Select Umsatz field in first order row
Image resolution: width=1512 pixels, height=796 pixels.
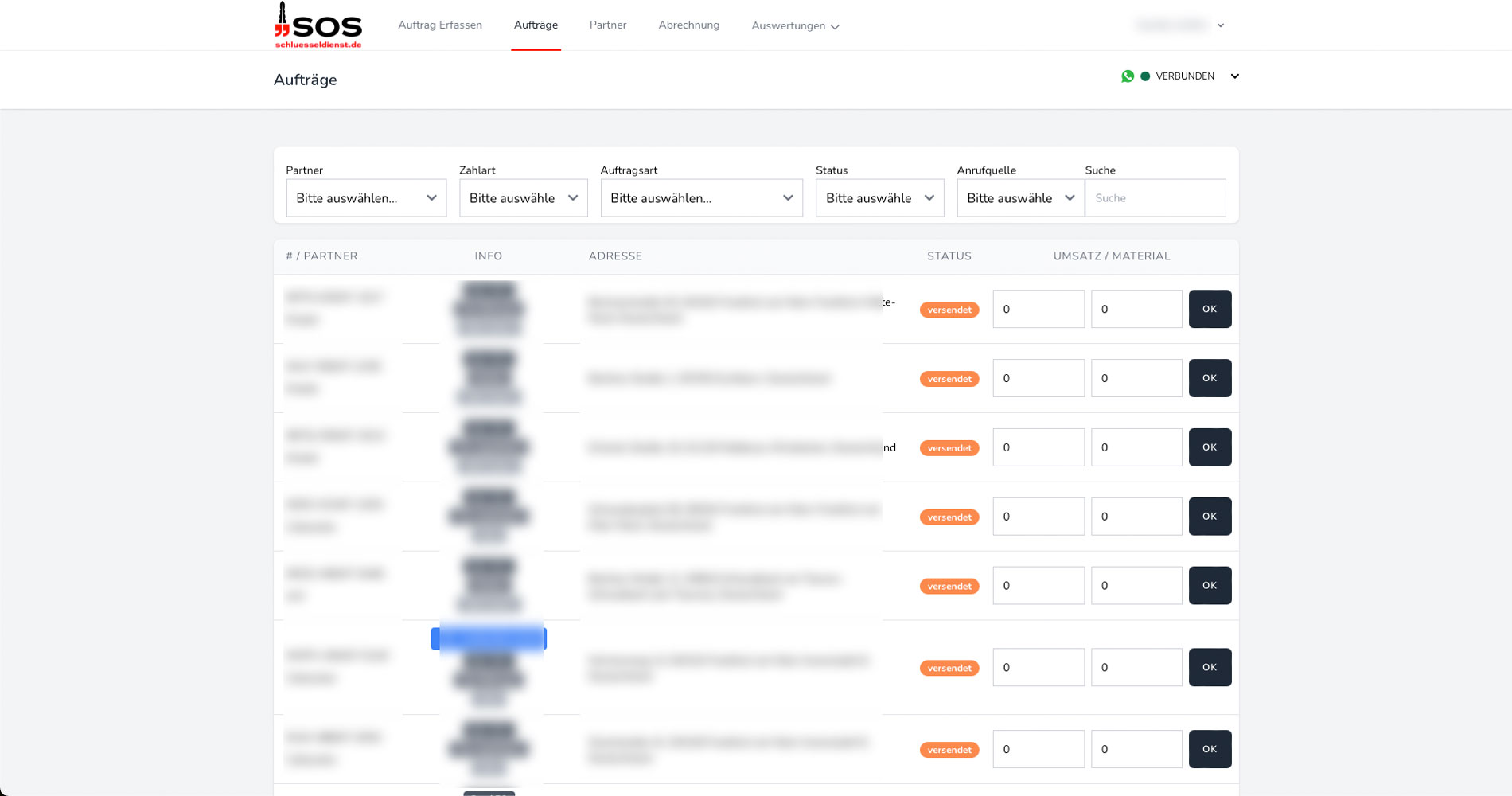(x=1039, y=309)
